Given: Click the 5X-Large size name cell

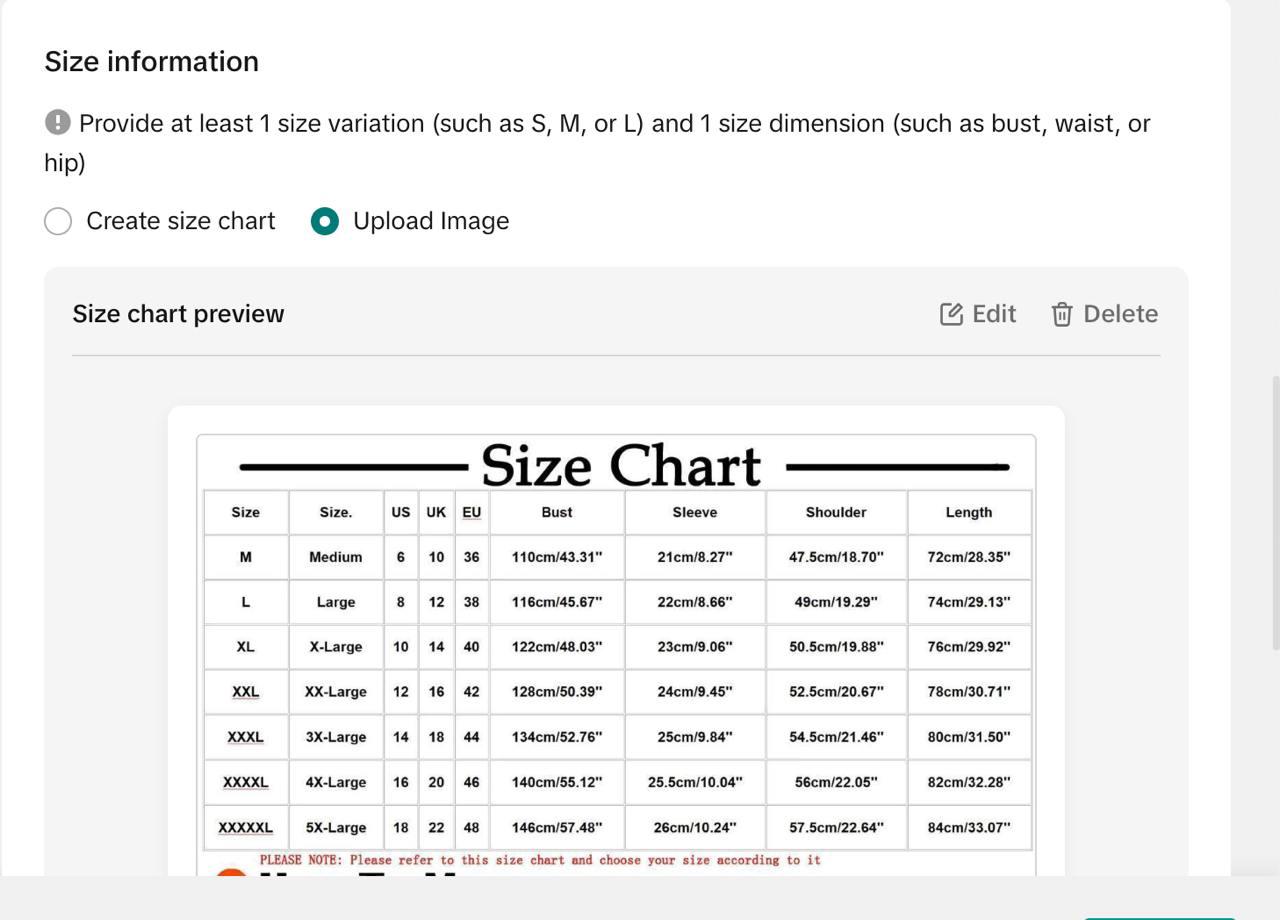Looking at the screenshot, I should coord(335,828).
